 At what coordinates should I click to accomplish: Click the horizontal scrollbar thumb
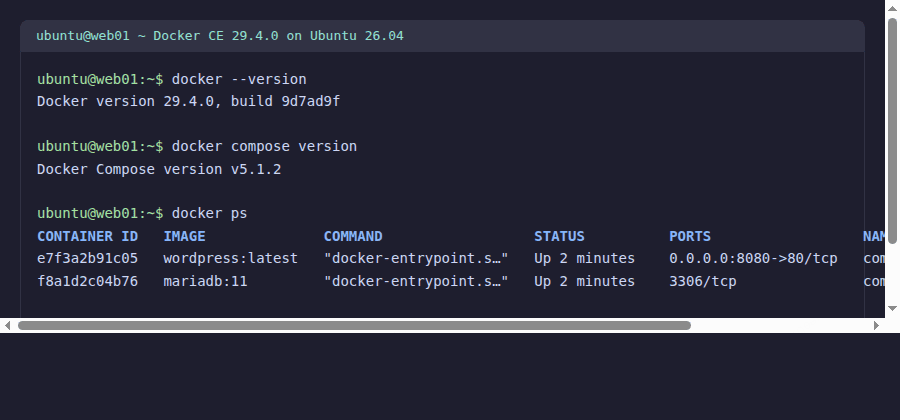(354, 325)
